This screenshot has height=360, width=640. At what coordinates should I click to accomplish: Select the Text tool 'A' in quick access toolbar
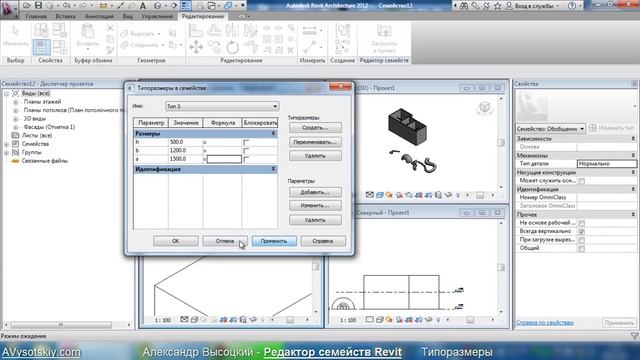tap(143, 6)
